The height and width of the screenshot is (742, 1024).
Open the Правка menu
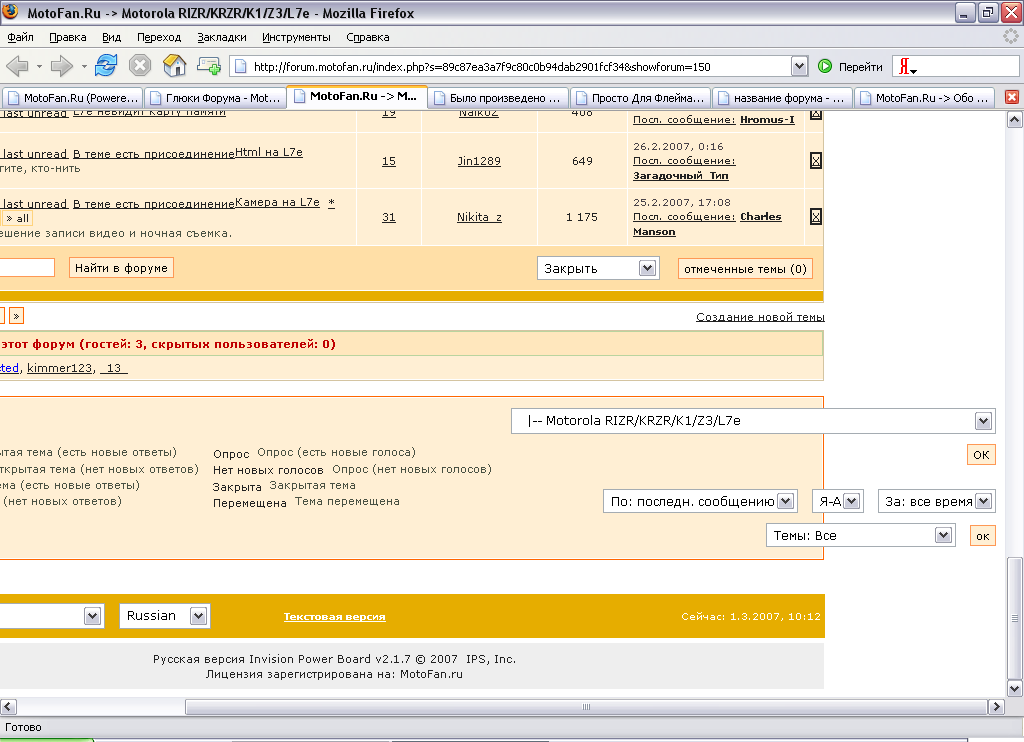[x=68, y=37]
